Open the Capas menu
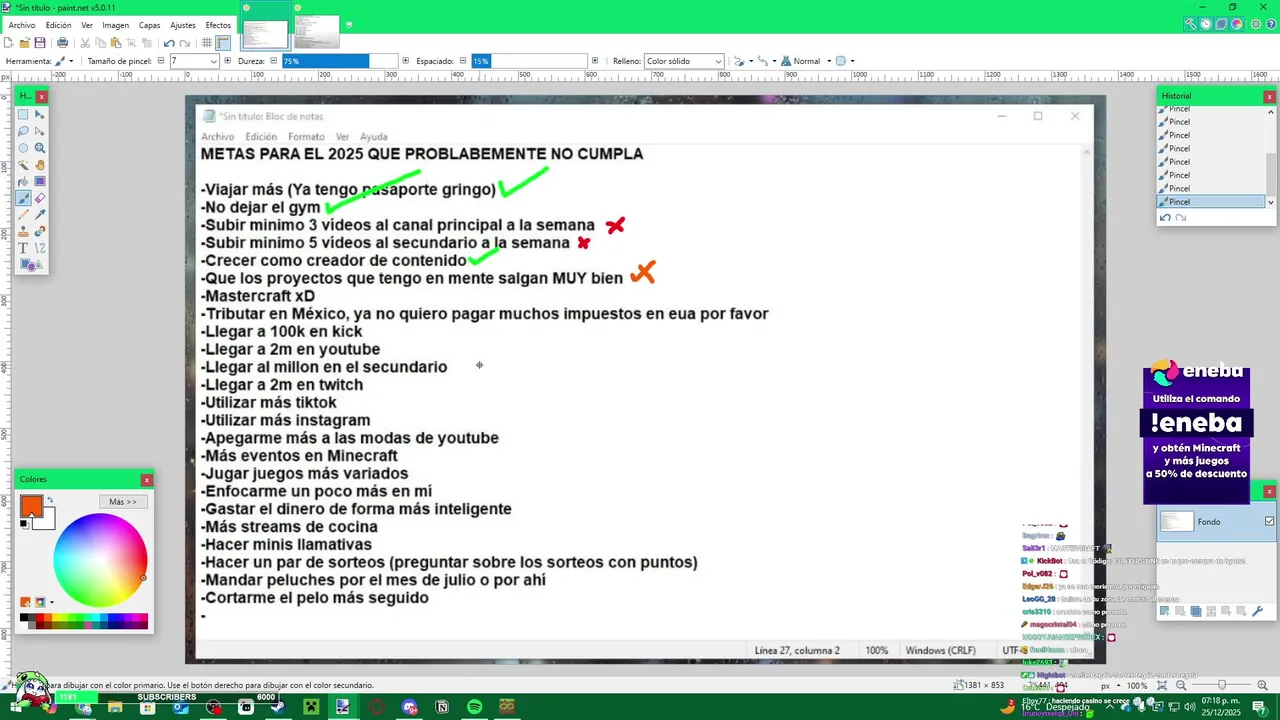 click(x=149, y=25)
